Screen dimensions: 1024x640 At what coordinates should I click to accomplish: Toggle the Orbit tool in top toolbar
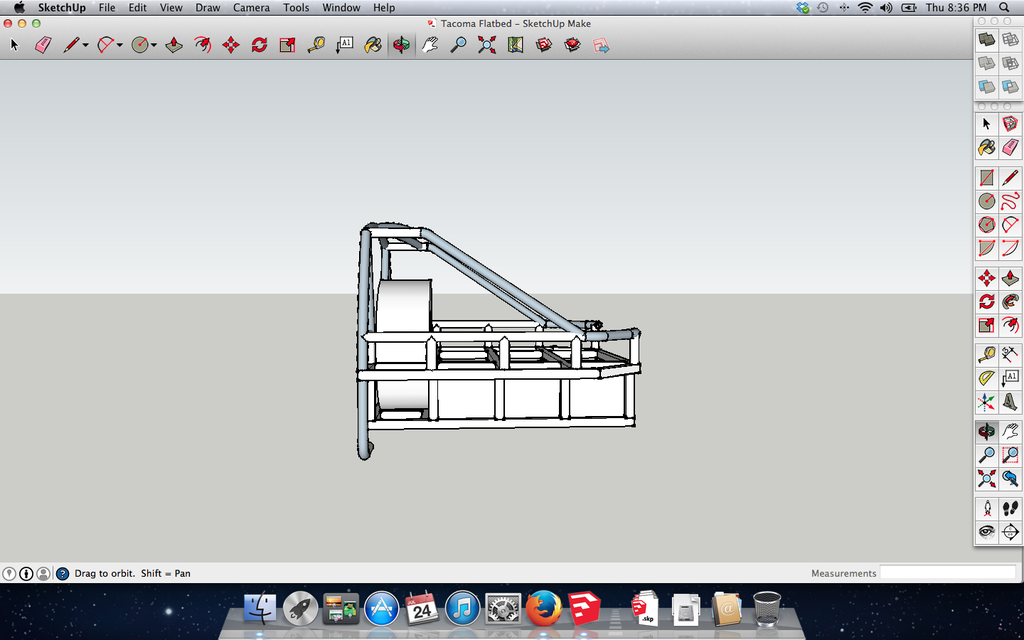point(401,44)
